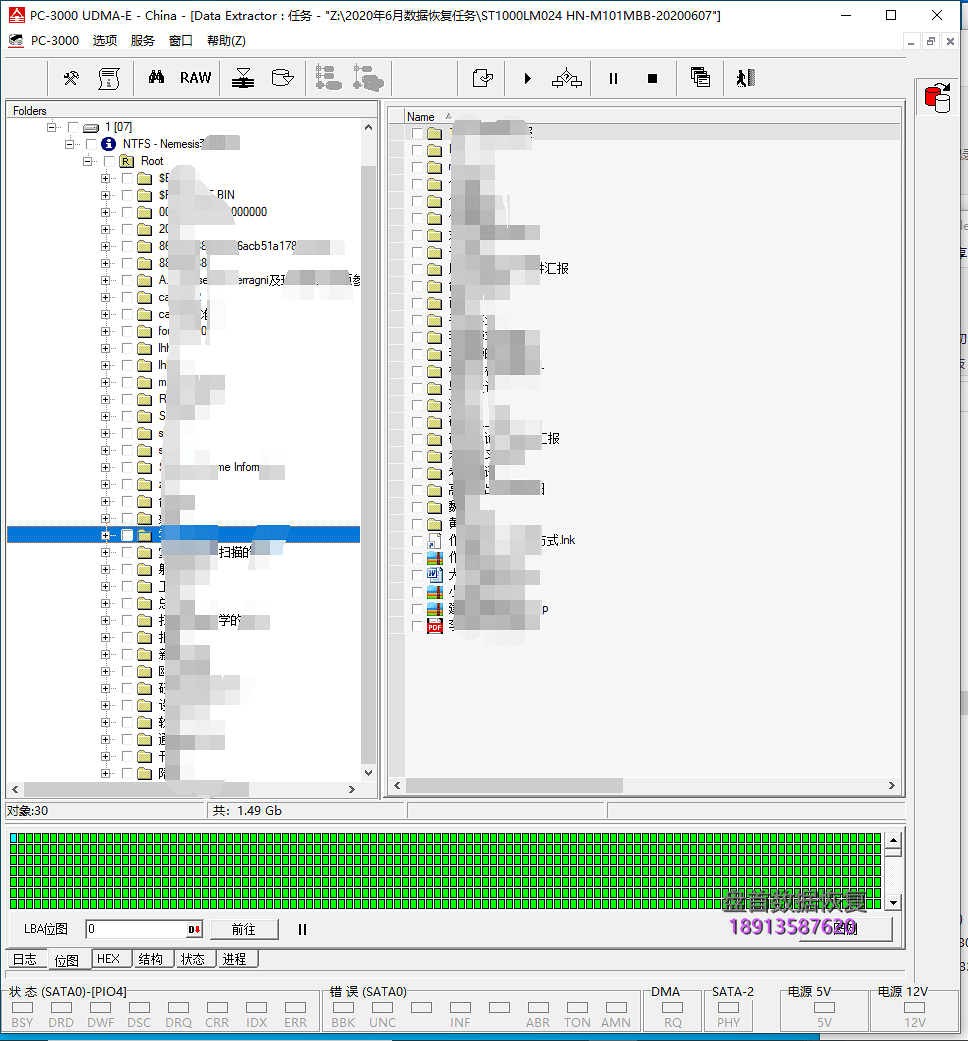
Task: Check the folder ending with 000000
Action: (x=127, y=212)
